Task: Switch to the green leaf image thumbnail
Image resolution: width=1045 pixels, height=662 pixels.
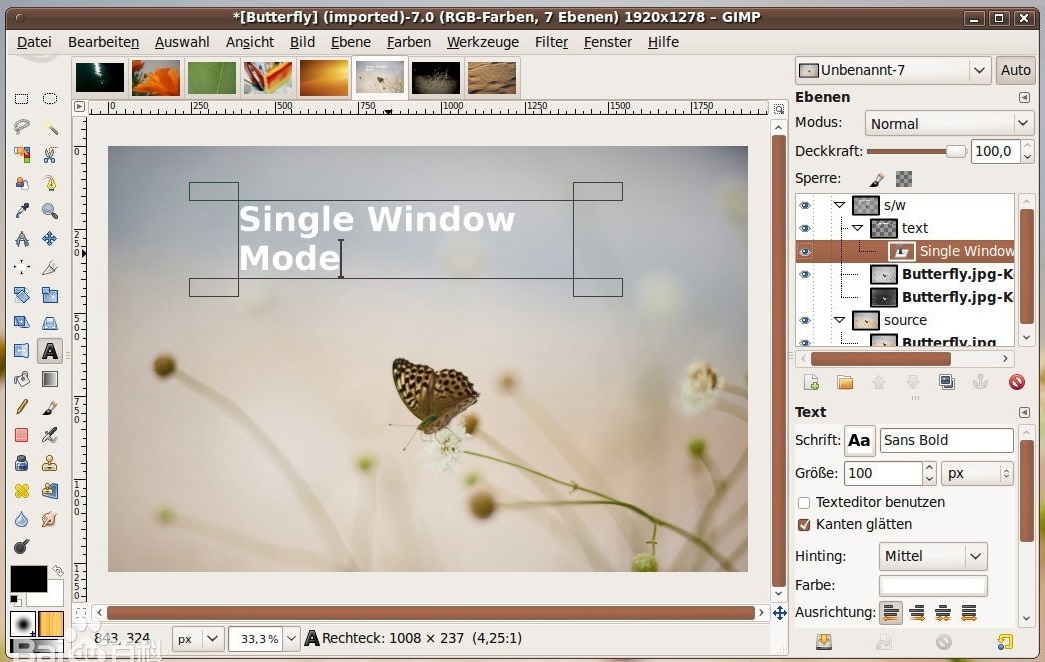Action: tap(212, 77)
